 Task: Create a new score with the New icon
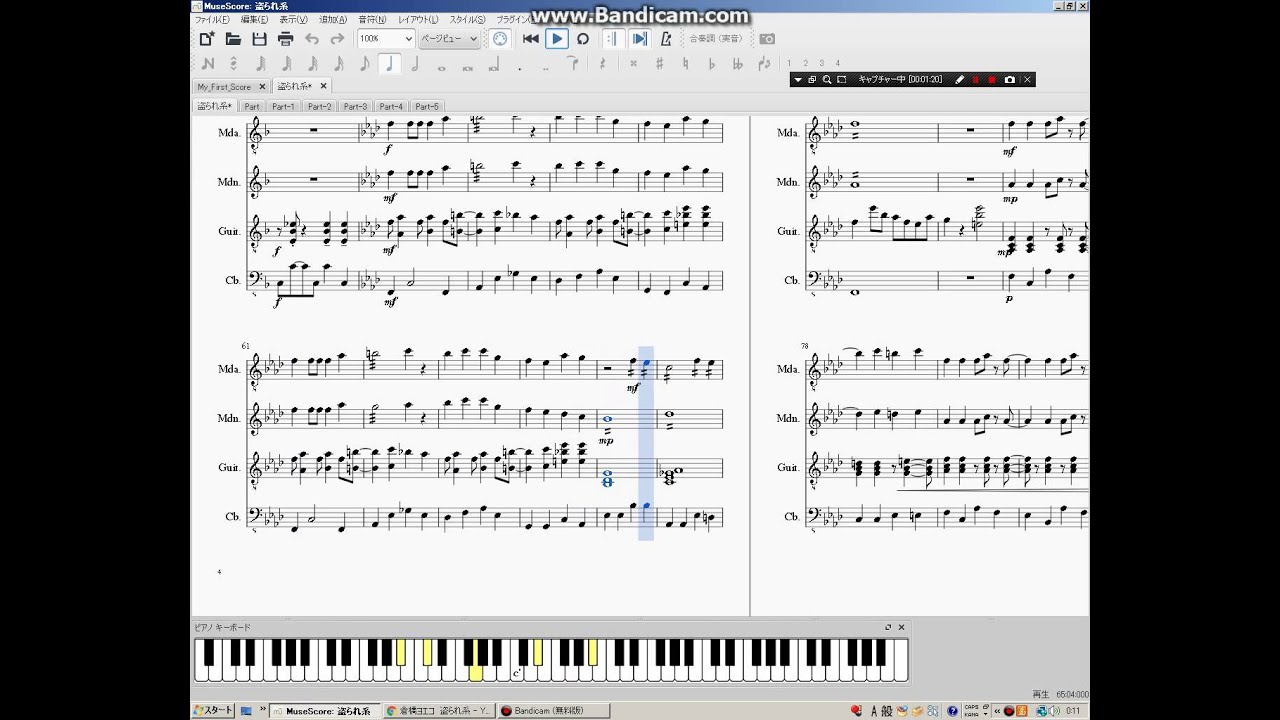pyautogui.click(x=206, y=39)
